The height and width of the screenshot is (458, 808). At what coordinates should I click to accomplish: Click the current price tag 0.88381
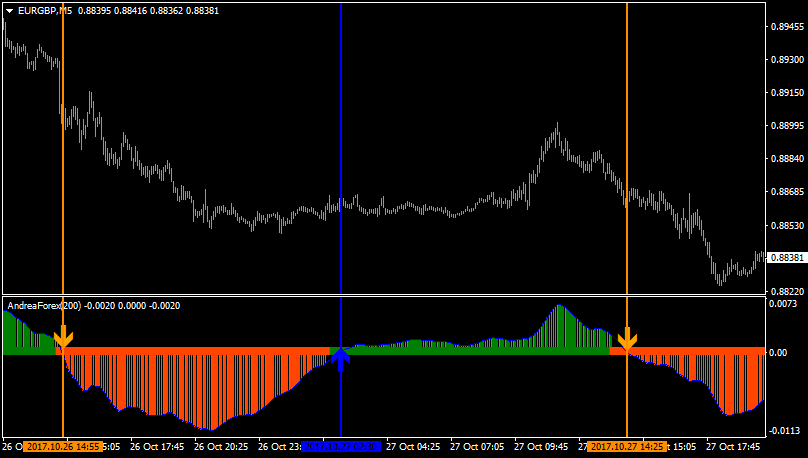pyautogui.click(x=786, y=257)
